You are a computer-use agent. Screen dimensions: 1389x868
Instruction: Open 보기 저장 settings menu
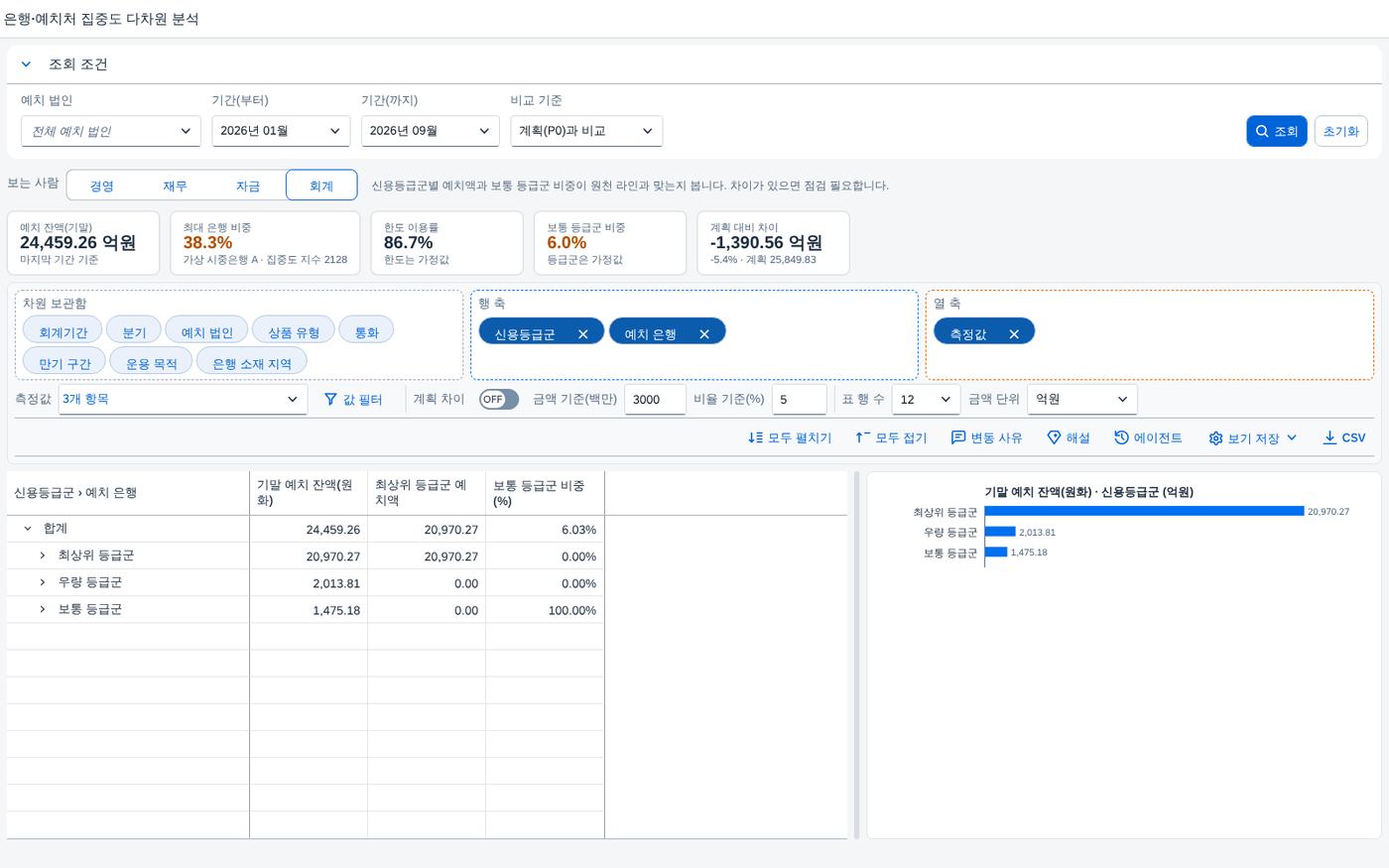coord(1253,437)
